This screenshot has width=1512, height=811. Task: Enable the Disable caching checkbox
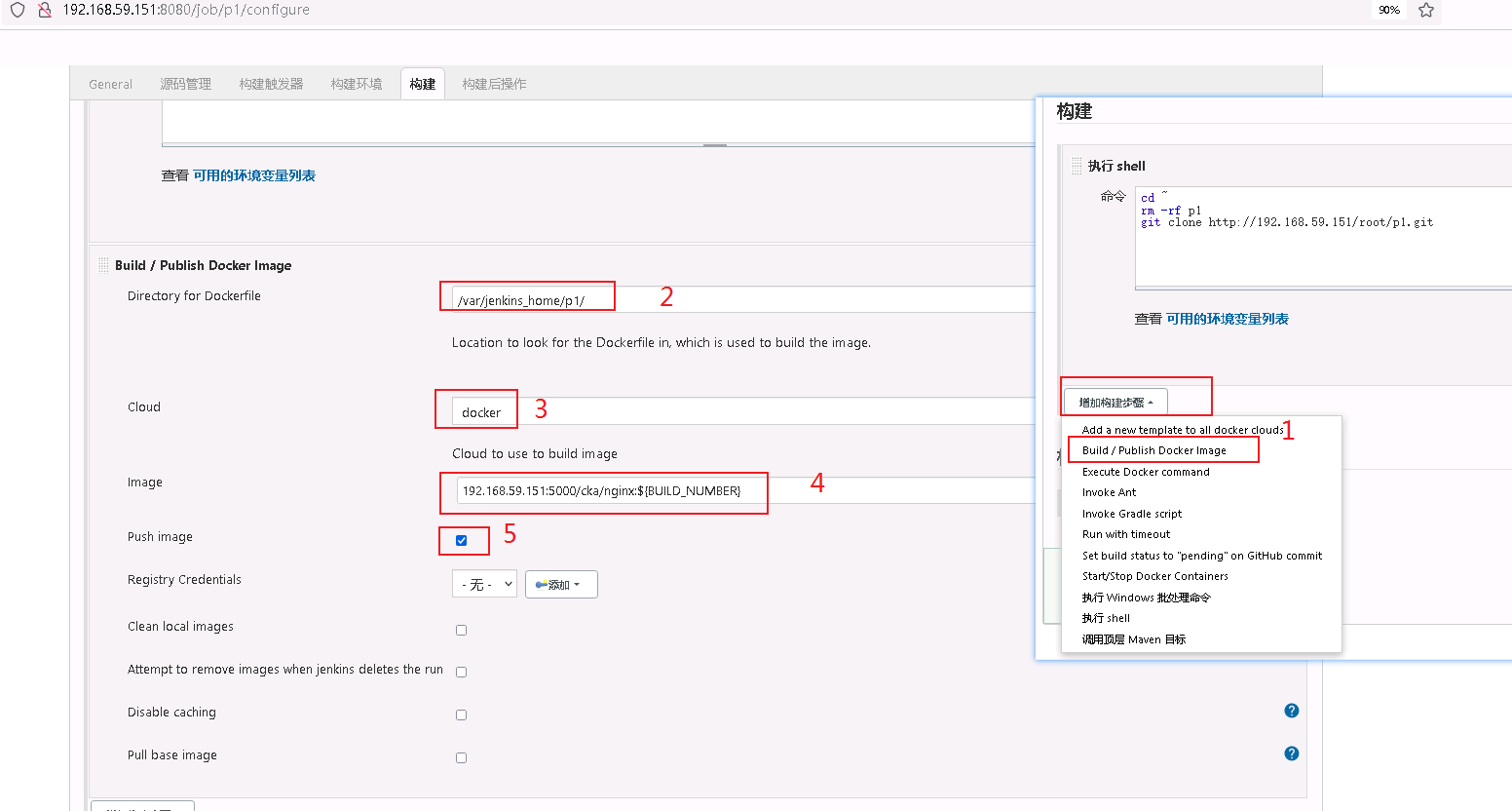462,714
